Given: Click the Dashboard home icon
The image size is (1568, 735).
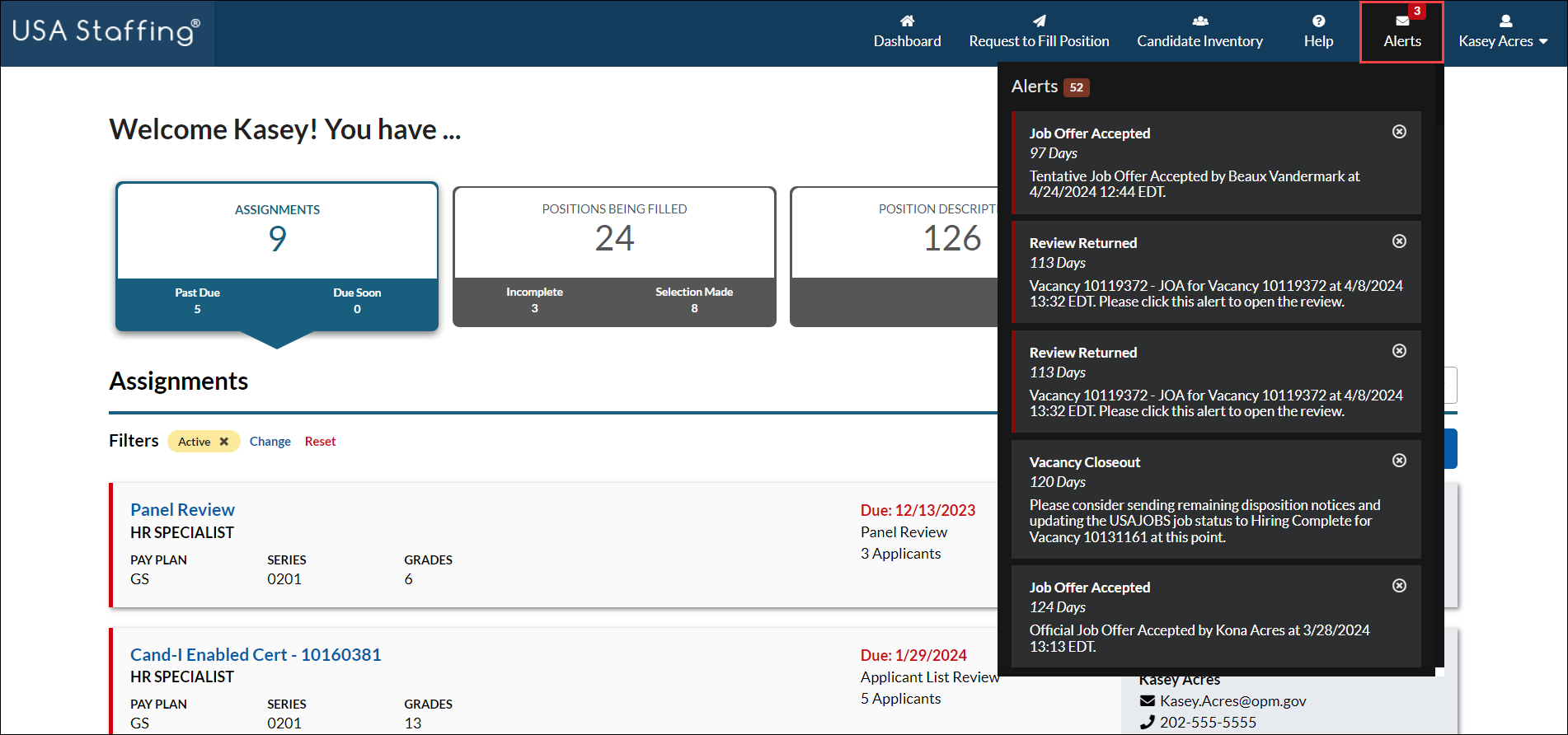Looking at the screenshot, I should [907, 21].
